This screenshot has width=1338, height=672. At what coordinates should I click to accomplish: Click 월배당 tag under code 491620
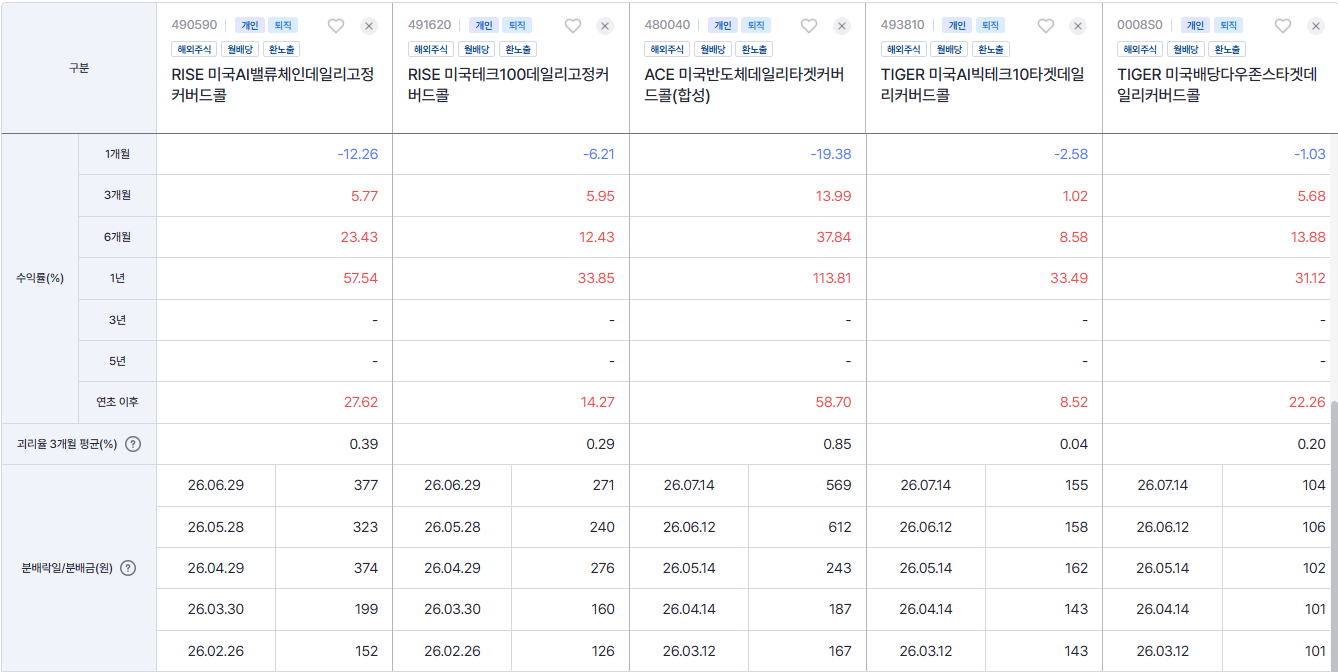point(476,49)
